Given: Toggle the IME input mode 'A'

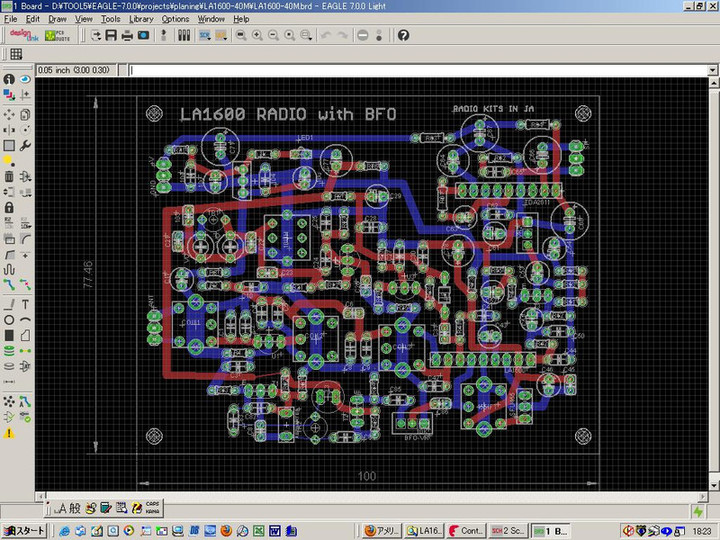Looking at the screenshot, I should 62,507.
